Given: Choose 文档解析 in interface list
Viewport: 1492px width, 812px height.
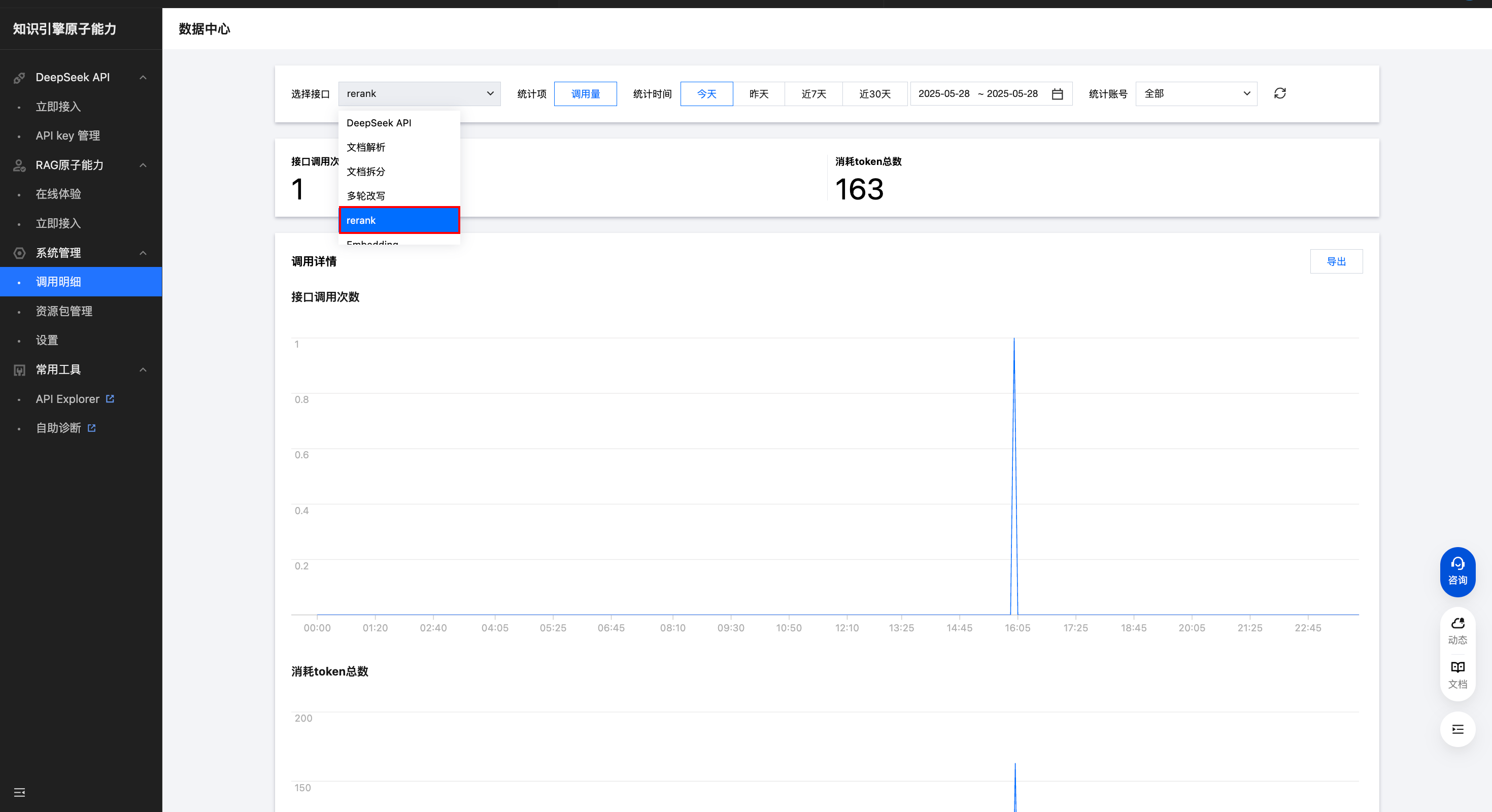Looking at the screenshot, I should [x=399, y=147].
